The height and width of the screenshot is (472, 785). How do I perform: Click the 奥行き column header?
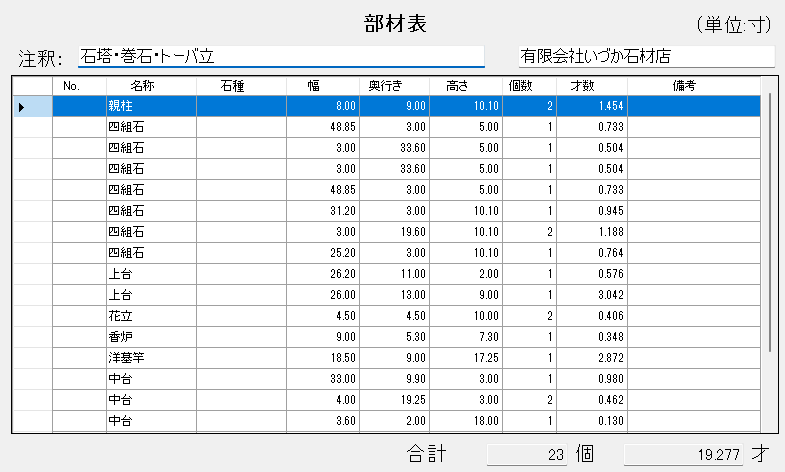tap(395, 86)
